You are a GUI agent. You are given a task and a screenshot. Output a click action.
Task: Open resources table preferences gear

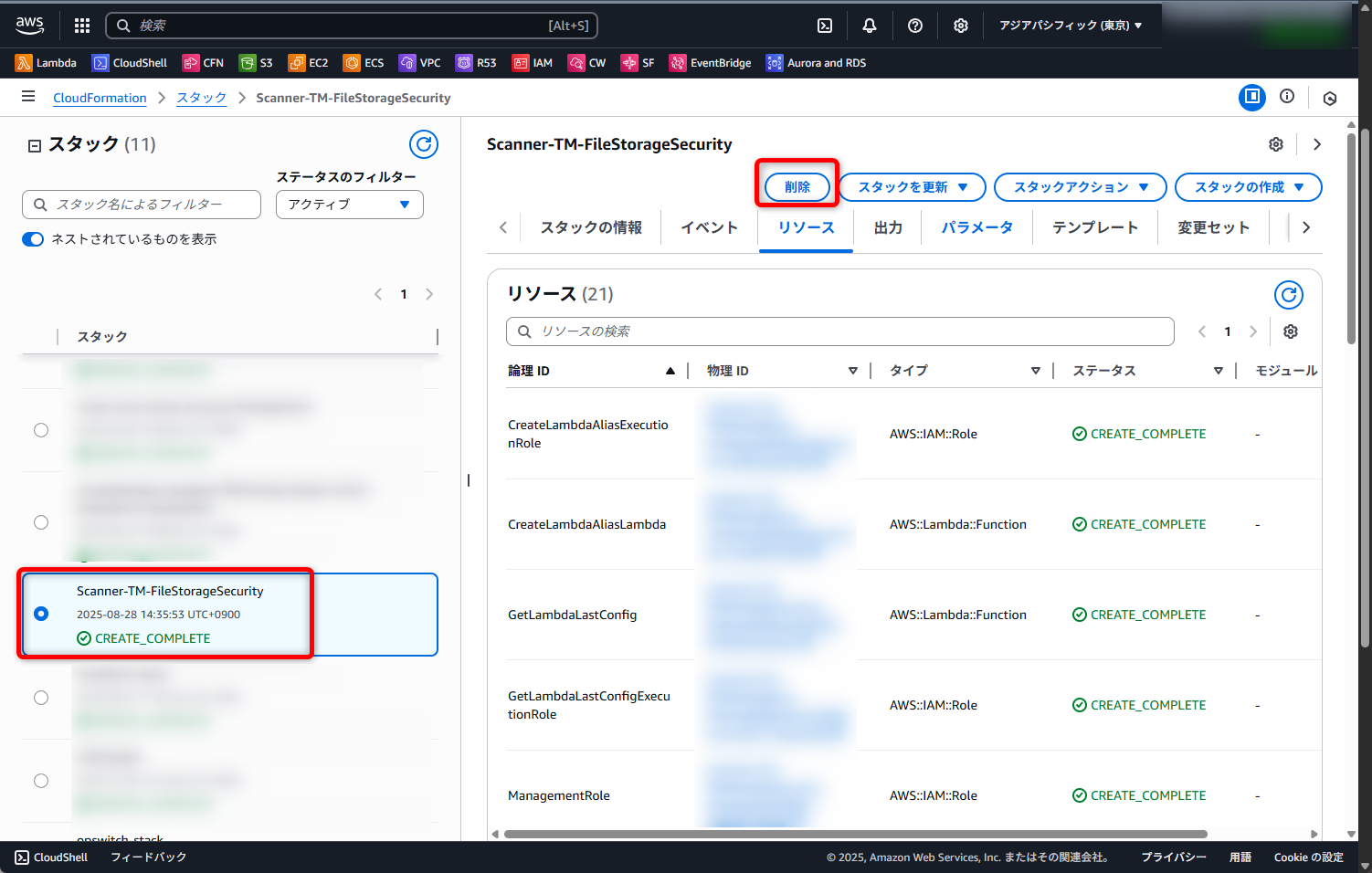[1291, 331]
